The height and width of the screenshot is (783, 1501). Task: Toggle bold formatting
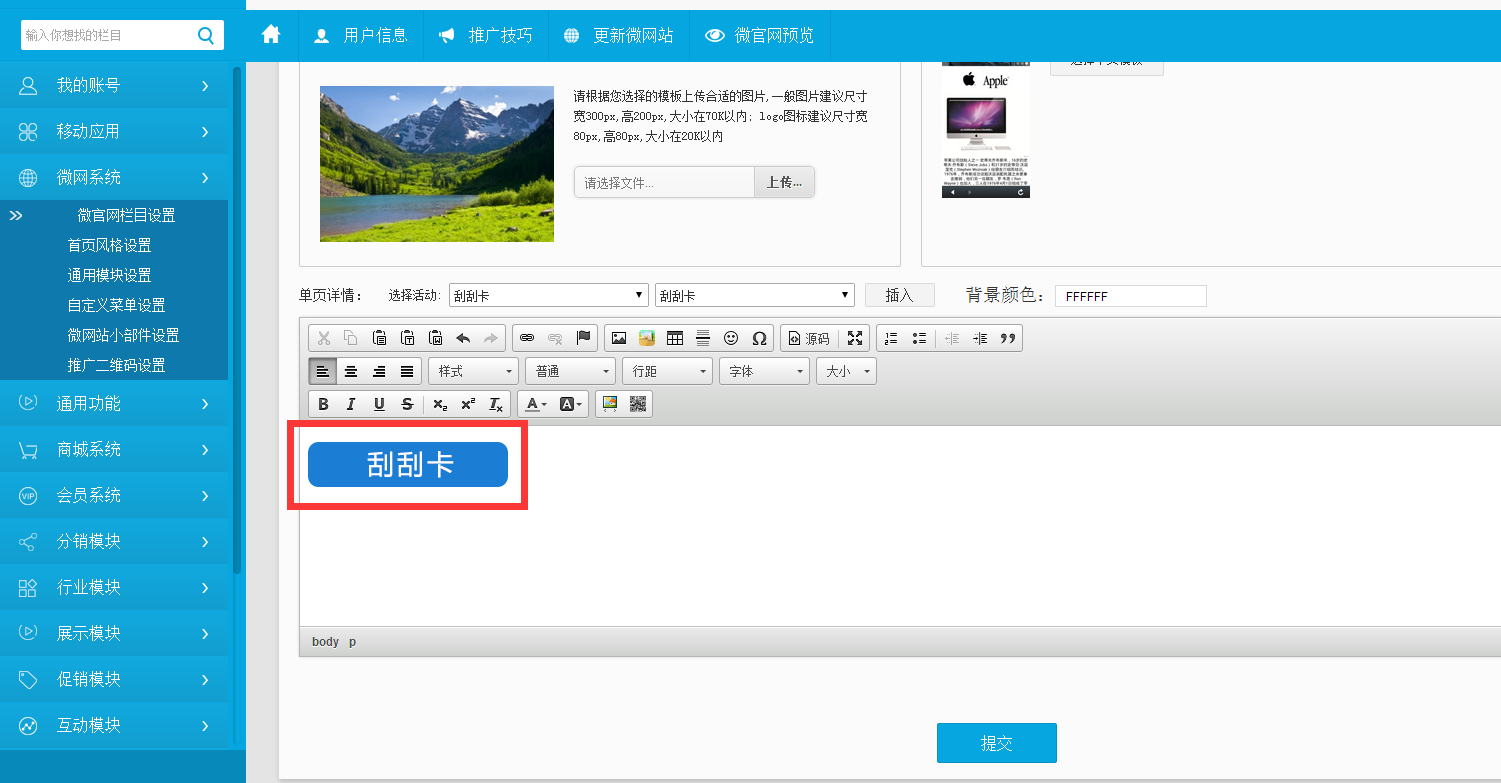323,404
